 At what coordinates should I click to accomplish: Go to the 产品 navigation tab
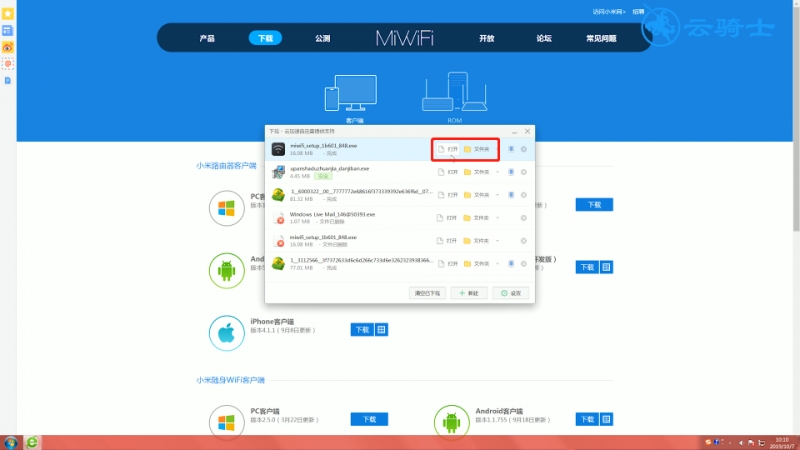207,38
